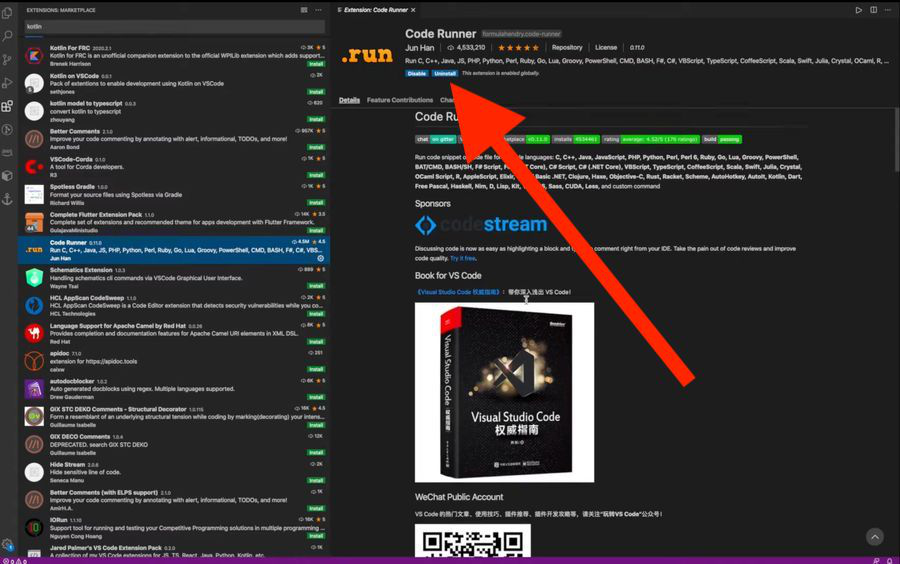Open the Run and Debug view
Image resolution: width=900 pixels, height=564 pixels.
point(7,83)
